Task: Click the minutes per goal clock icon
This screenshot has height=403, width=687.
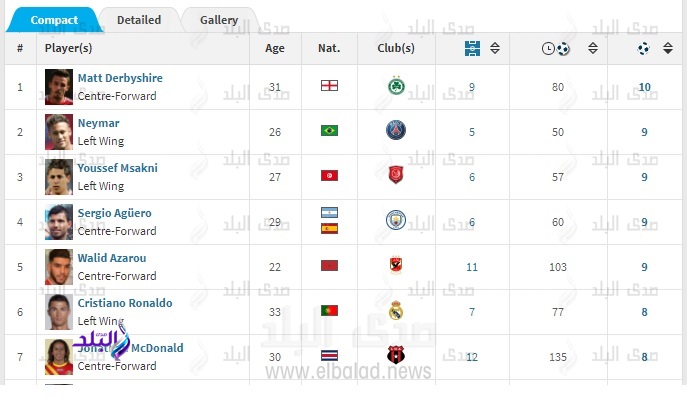Action: coord(548,48)
